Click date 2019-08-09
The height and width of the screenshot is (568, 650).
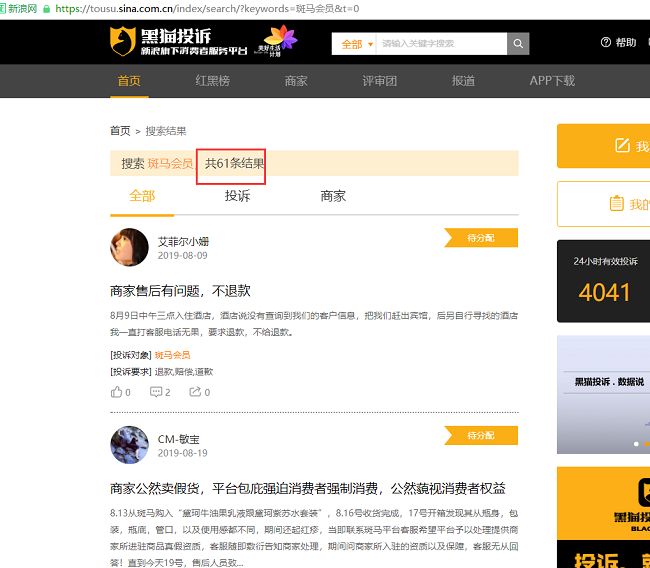(x=182, y=255)
